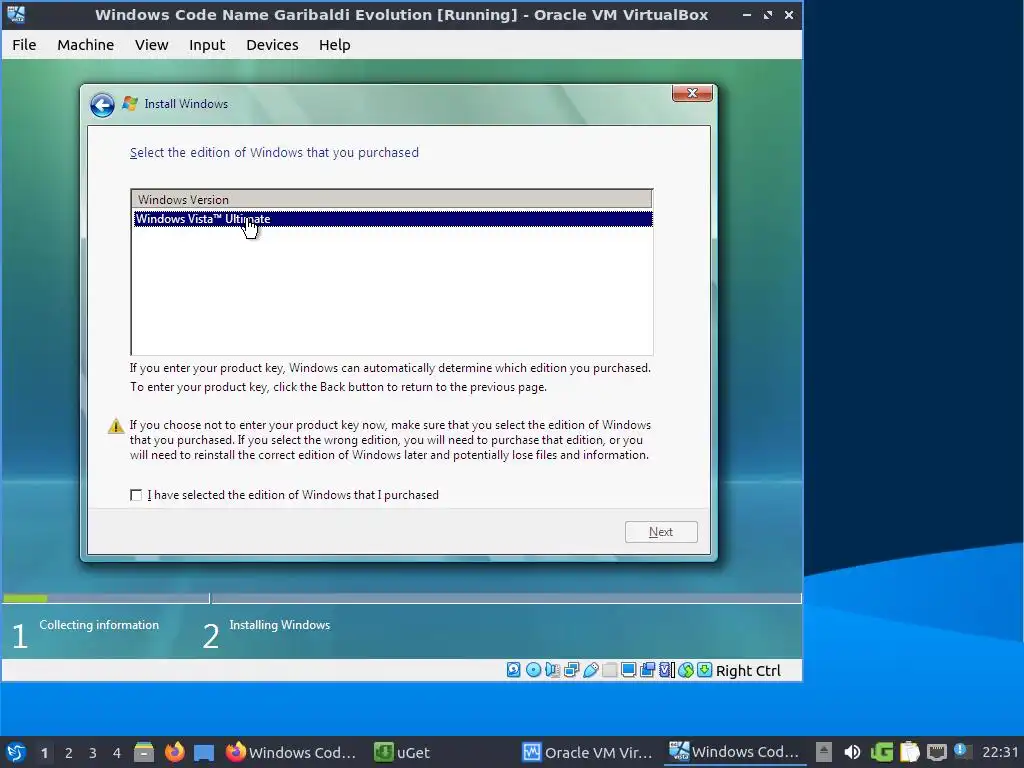Open the clipboard manager tray icon

[909, 752]
